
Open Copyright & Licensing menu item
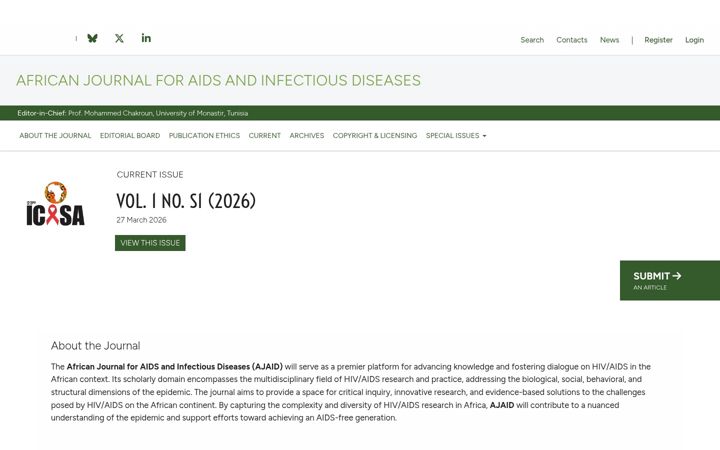point(375,135)
